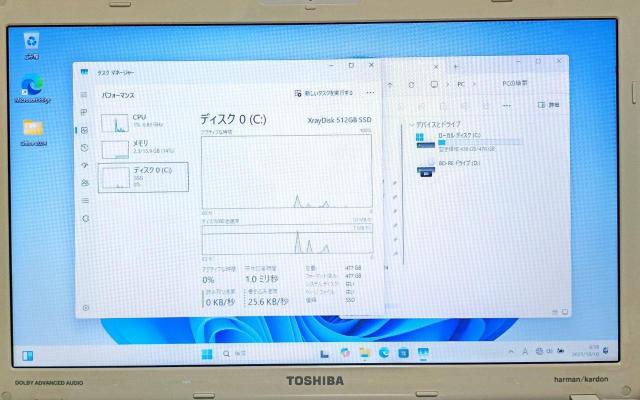Open Copilot icon on taskbar
The height and width of the screenshot is (400, 640).
tap(345, 353)
